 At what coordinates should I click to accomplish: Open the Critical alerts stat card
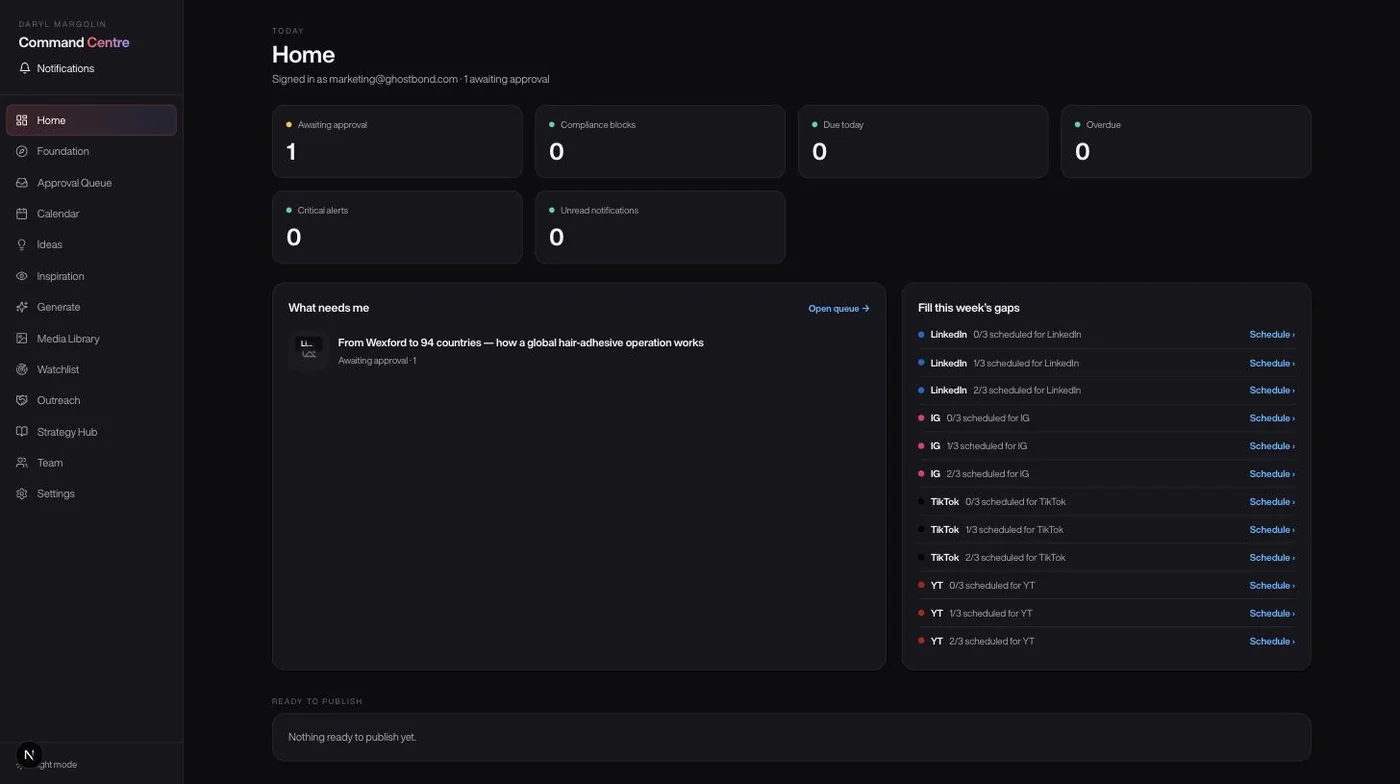pos(397,227)
